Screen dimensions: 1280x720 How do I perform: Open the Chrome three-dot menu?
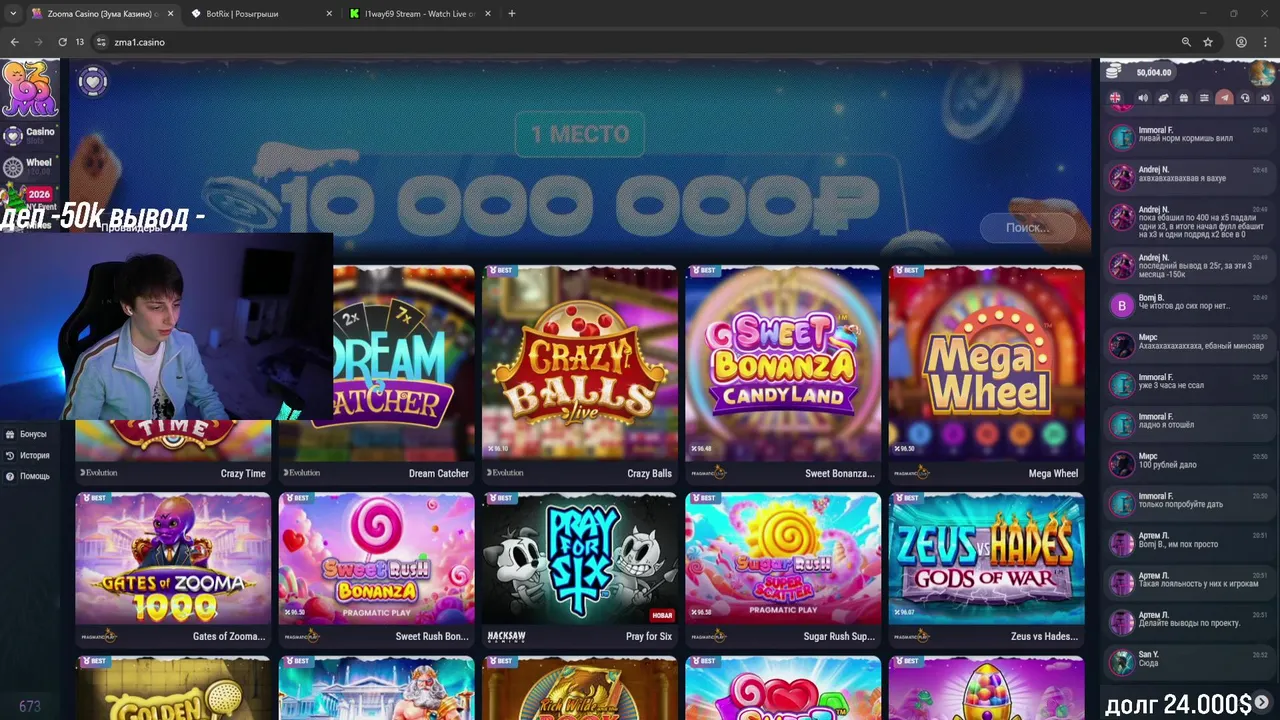(x=1266, y=42)
